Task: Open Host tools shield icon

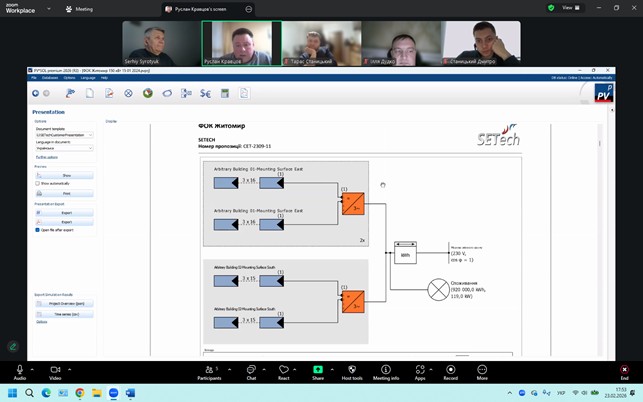Action: (352, 370)
